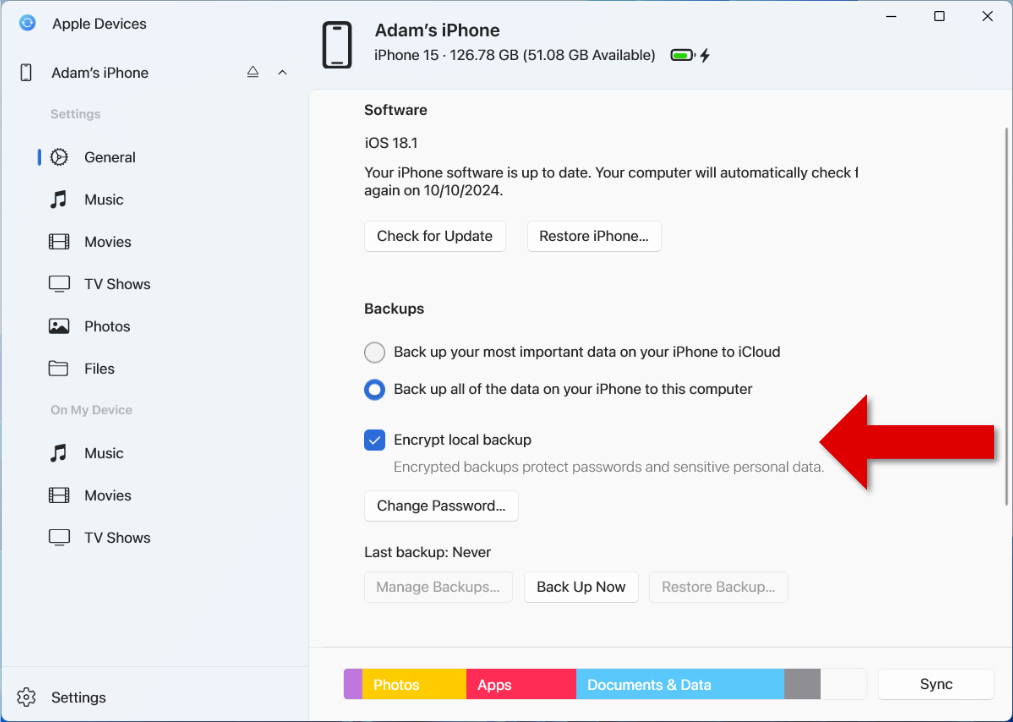Click the film strip icon for Movies under Settings

[59, 242]
